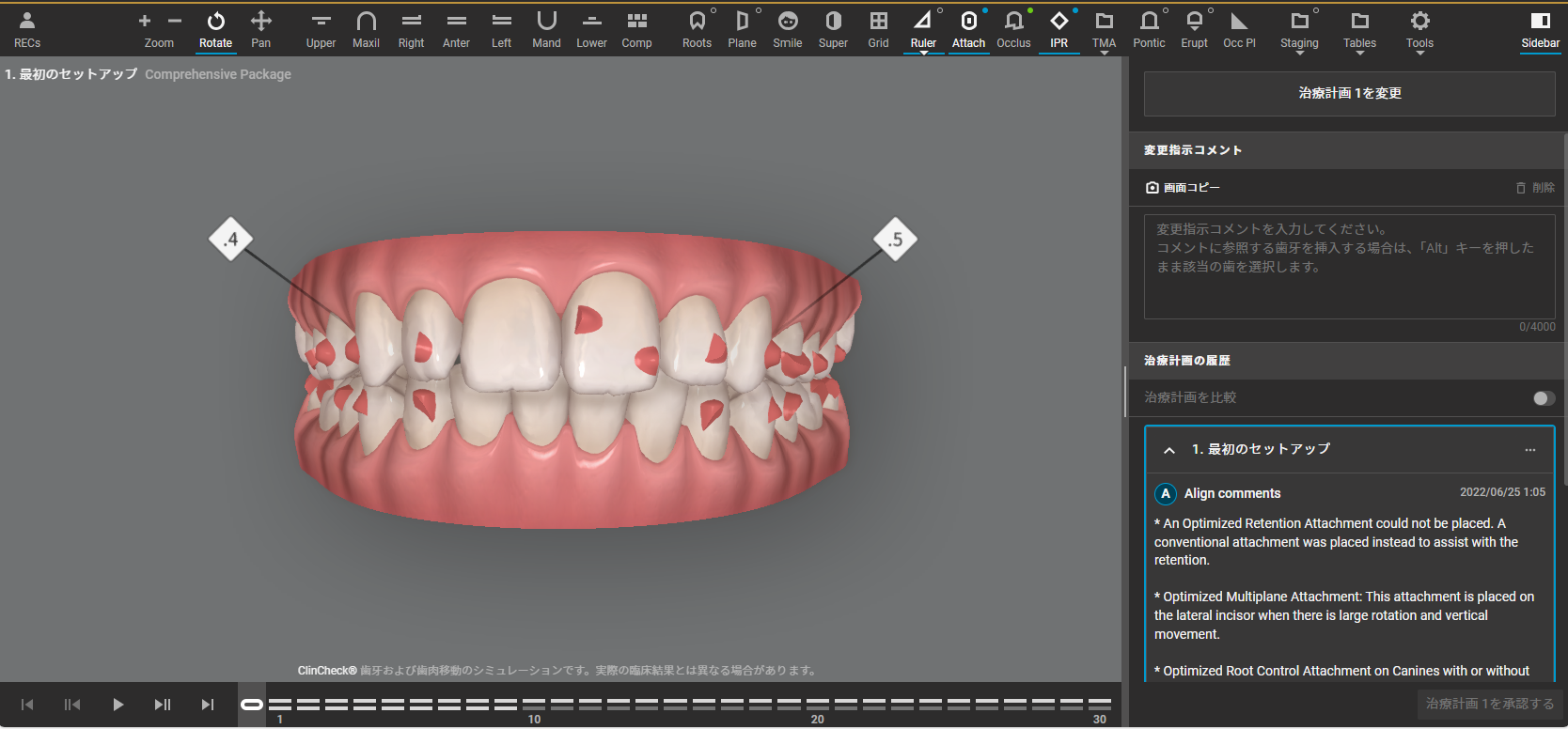1568x729 pixels.
Task: Collapse the 1. 最初のセットアップ entry
Action: tap(1169, 450)
